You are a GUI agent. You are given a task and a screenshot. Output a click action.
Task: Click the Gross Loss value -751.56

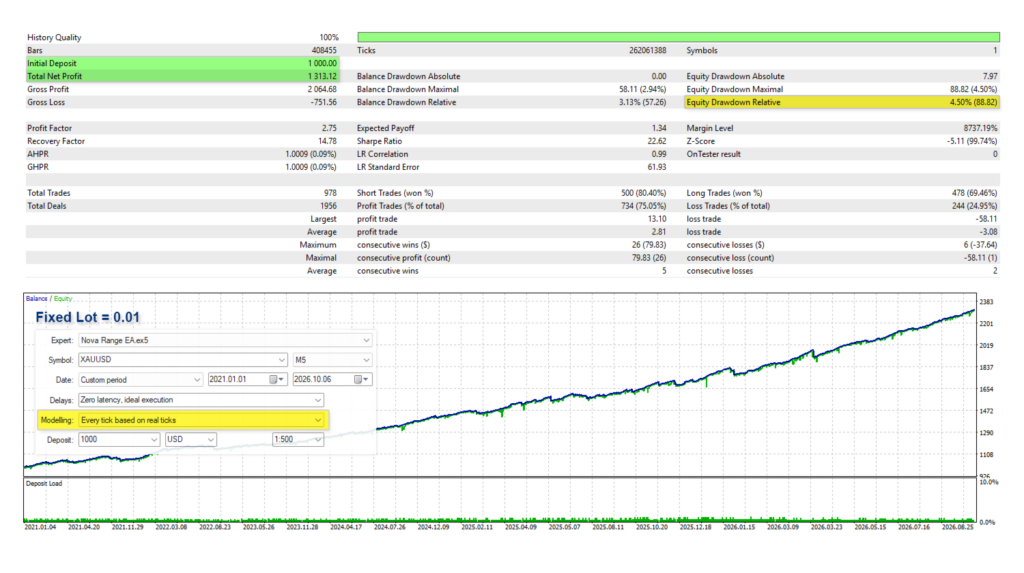(324, 103)
